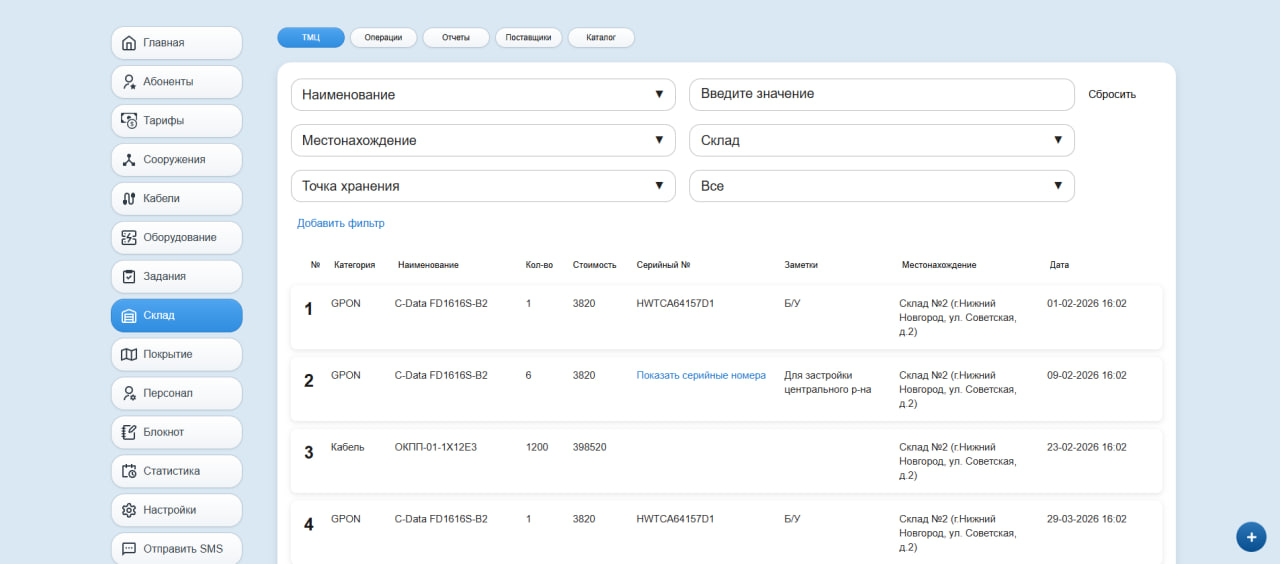Click row number 3

[309, 453]
